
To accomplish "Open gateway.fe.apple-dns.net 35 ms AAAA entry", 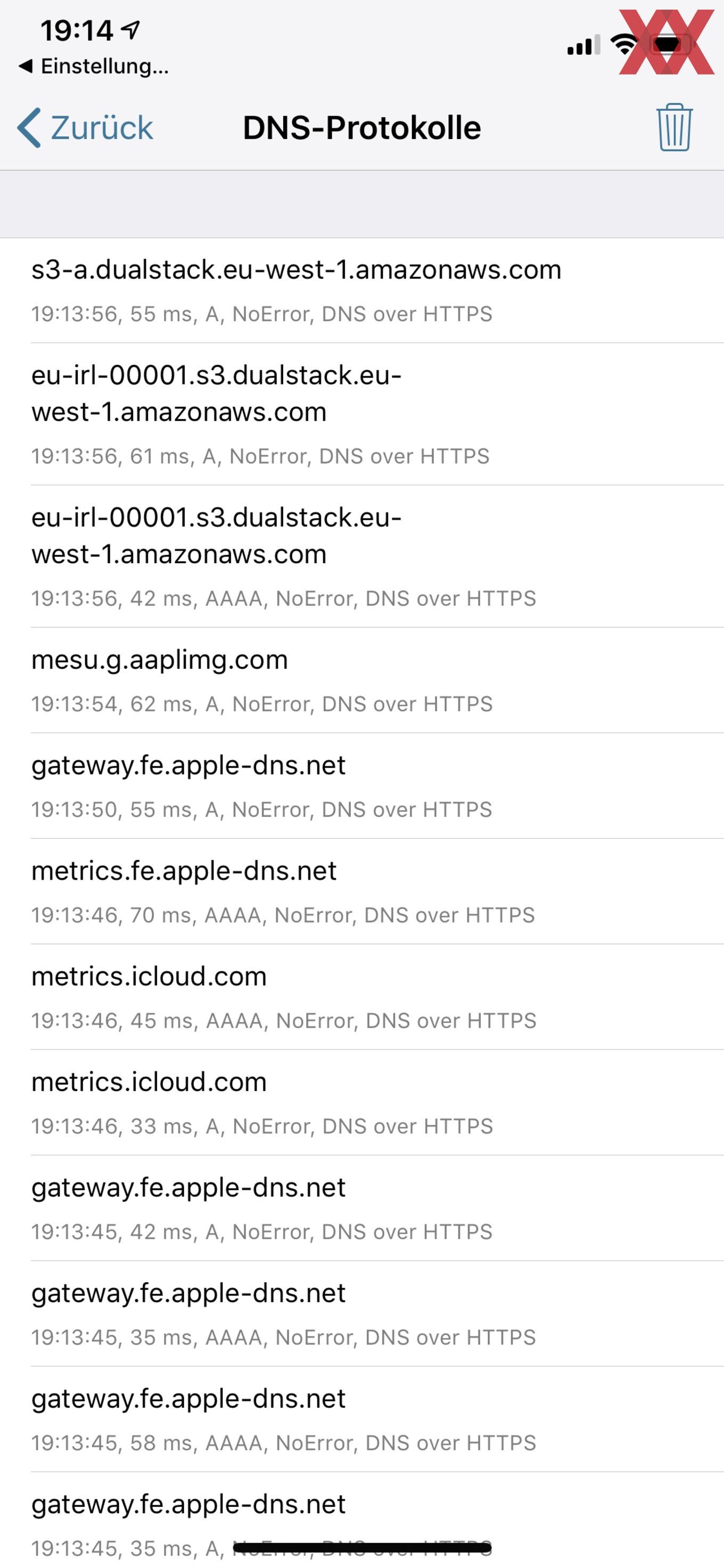I will coord(362,1313).
